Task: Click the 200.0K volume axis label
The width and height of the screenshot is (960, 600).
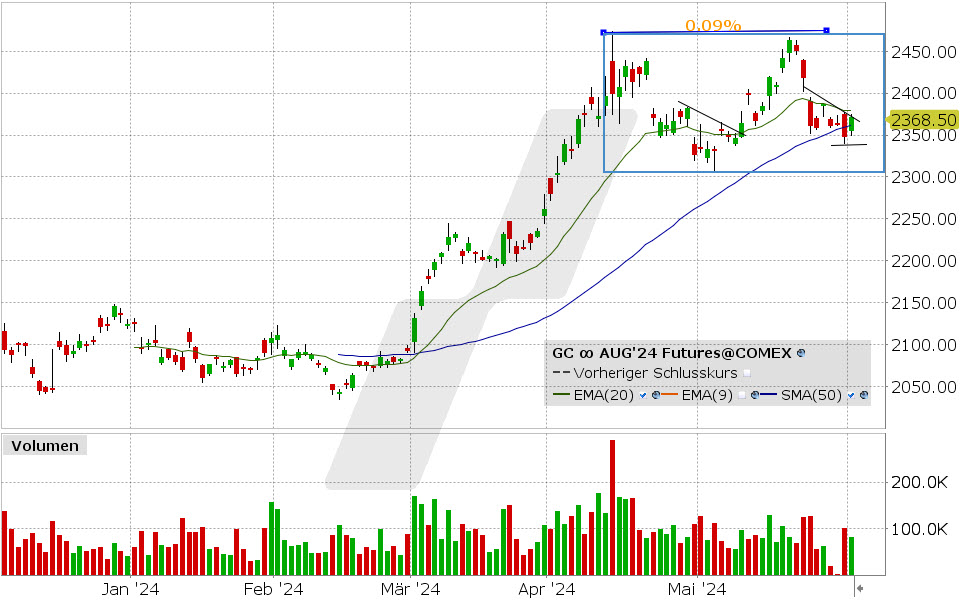Action: tap(920, 483)
